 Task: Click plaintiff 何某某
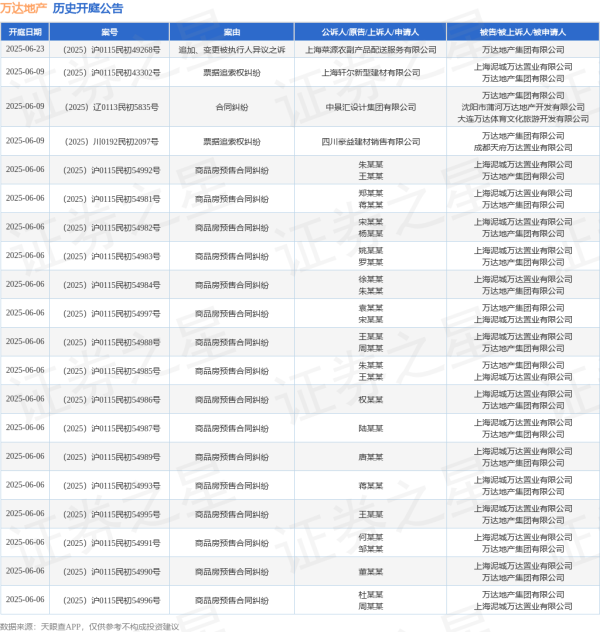tap(370, 537)
